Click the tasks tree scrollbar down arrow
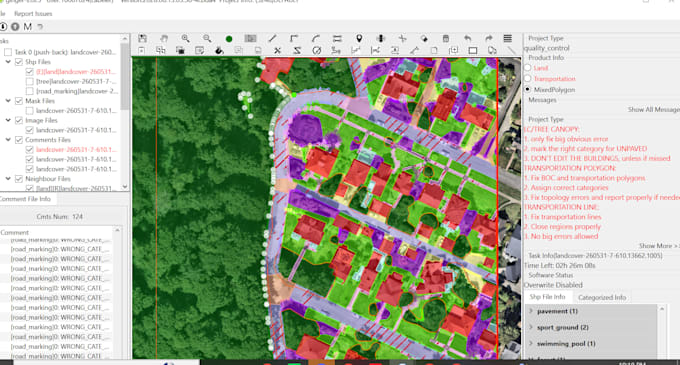Viewport: 680px width, 365px height. click(x=125, y=187)
